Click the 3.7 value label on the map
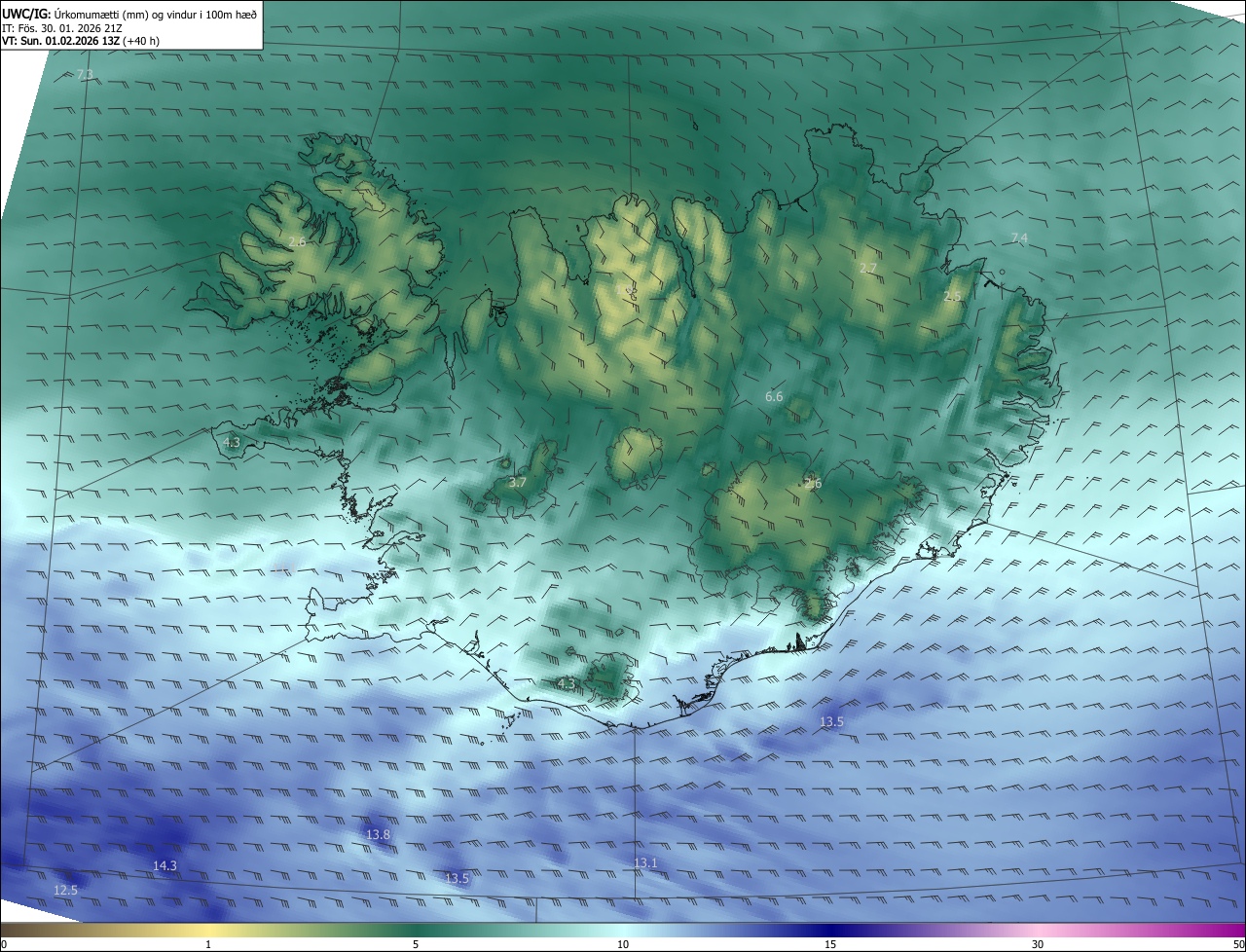Viewport: 1246px width, 952px height. pos(518,482)
